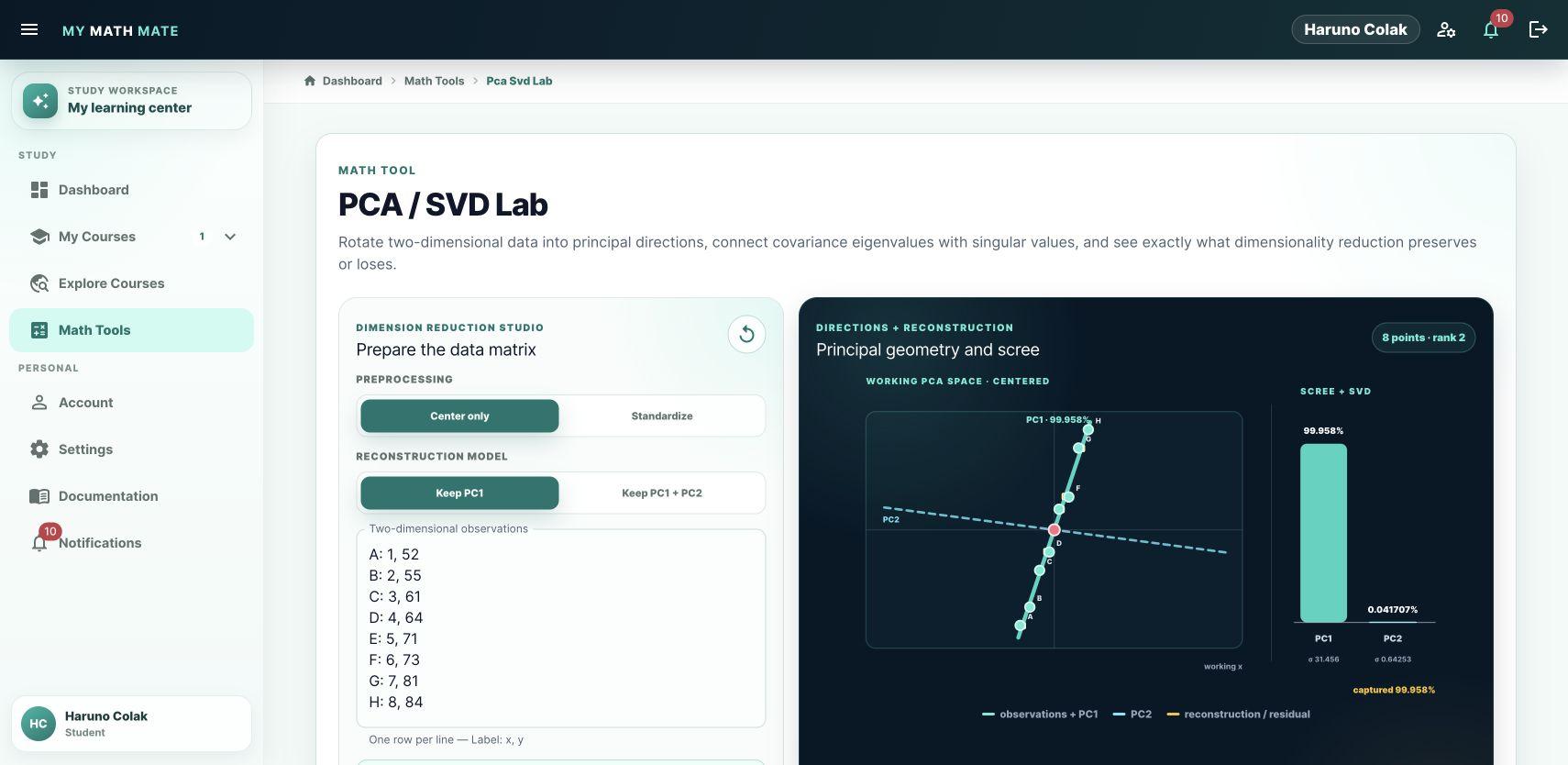Open Dashboard in the sidebar
Image resolution: width=1568 pixels, height=765 pixels.
coord(131,190)
